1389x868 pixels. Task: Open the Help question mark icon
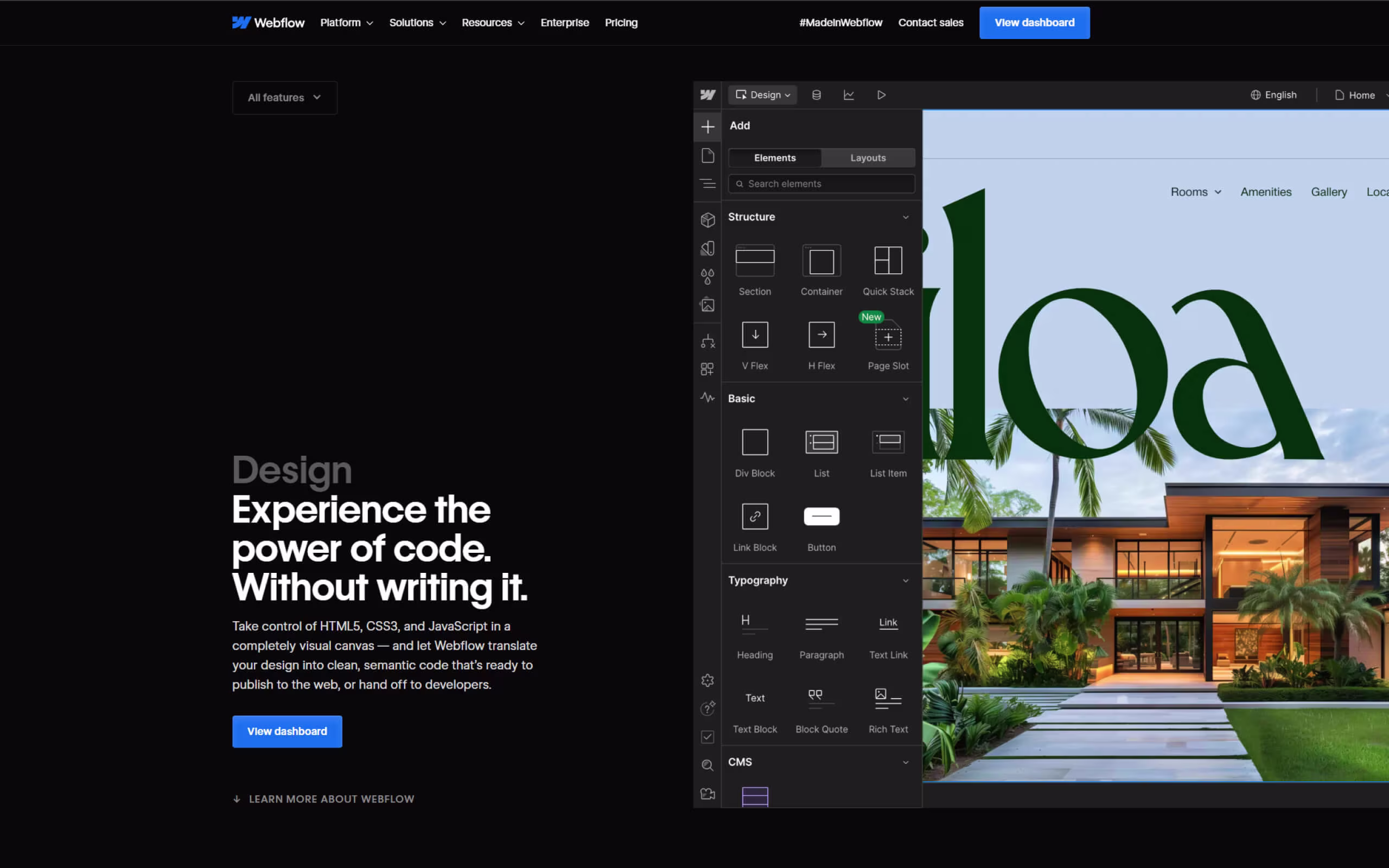[x=708, y=709]
